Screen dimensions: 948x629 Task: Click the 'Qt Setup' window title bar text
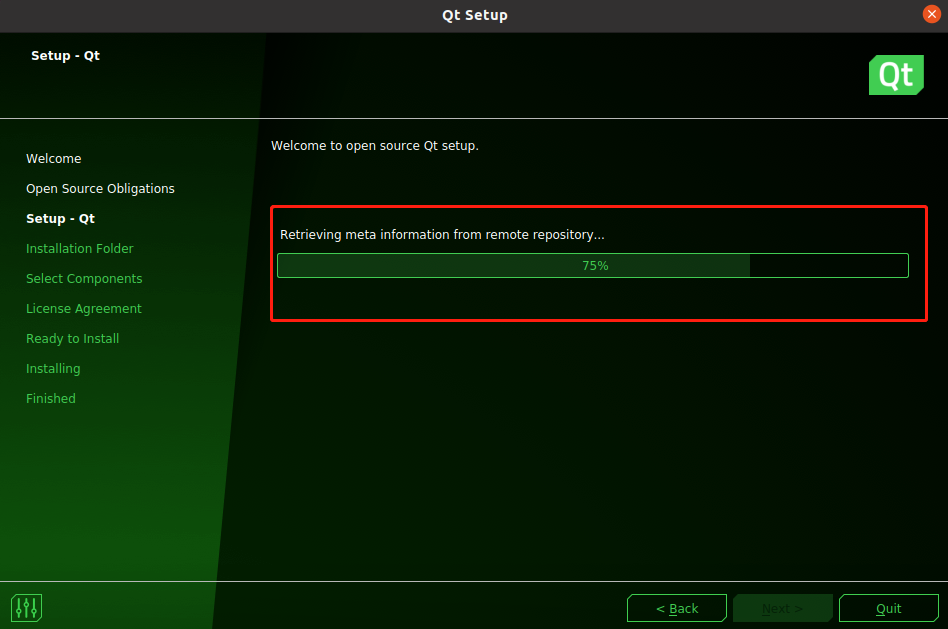[x=475, y=15]
